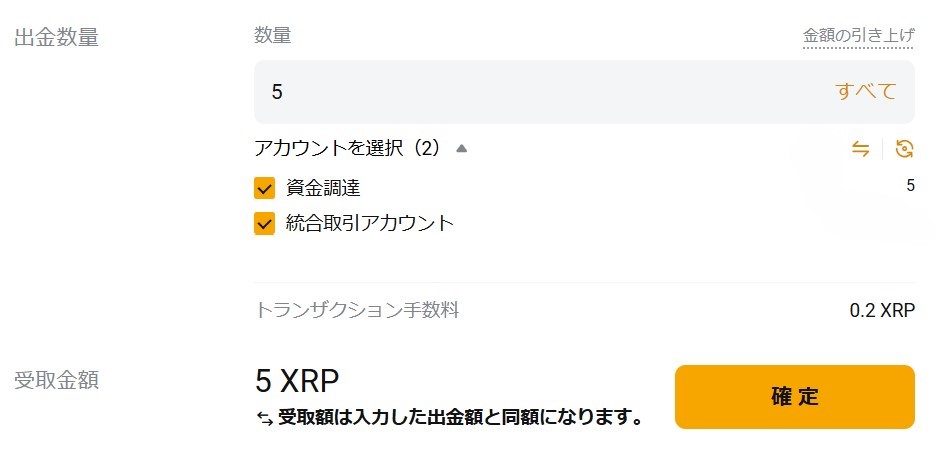
Task: Click the トランザクション手数料 label
Action: coord(357,310)
